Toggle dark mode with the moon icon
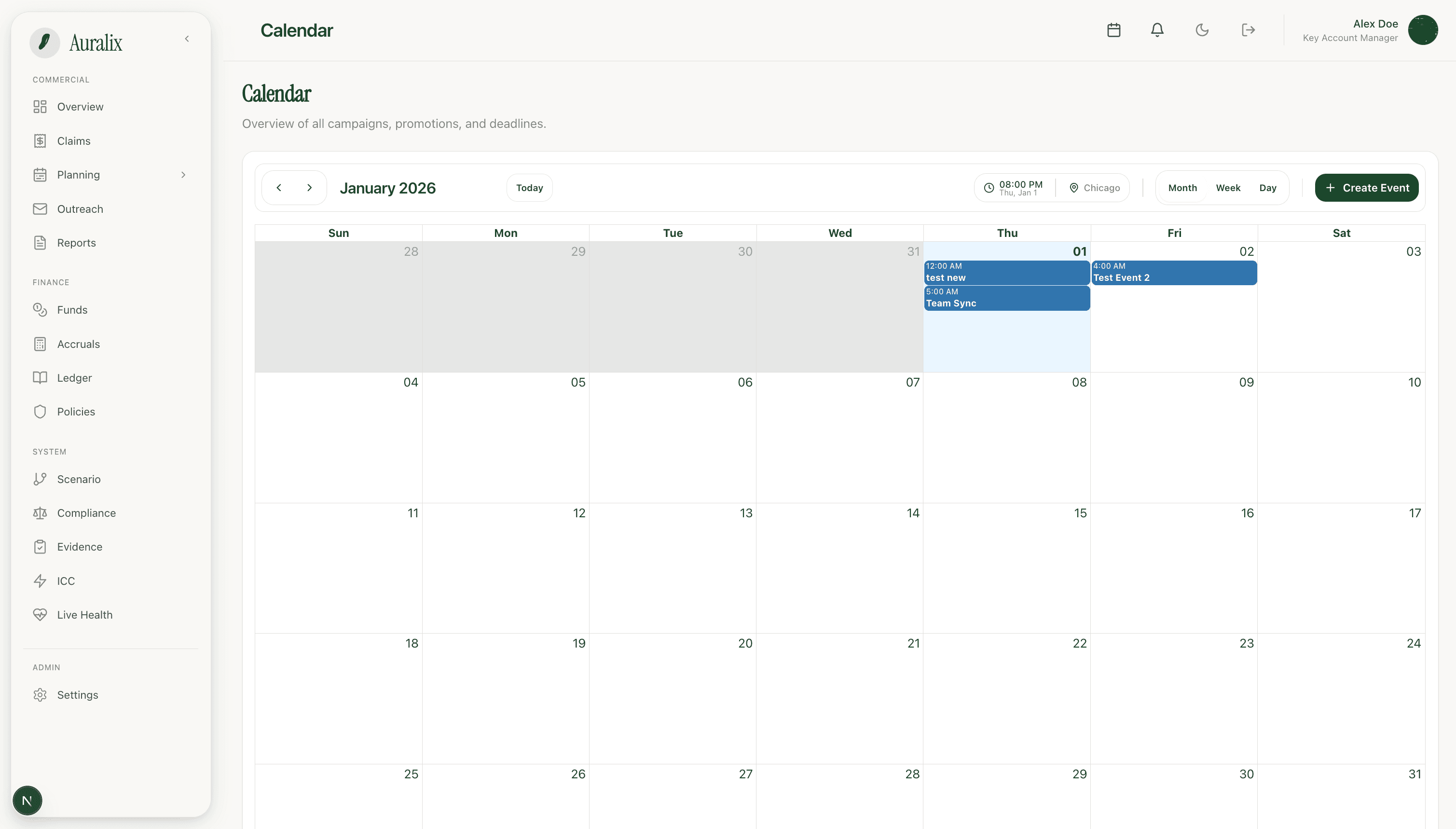The width and height of the screenshot is (1456, 829). tap(1202, 29)
